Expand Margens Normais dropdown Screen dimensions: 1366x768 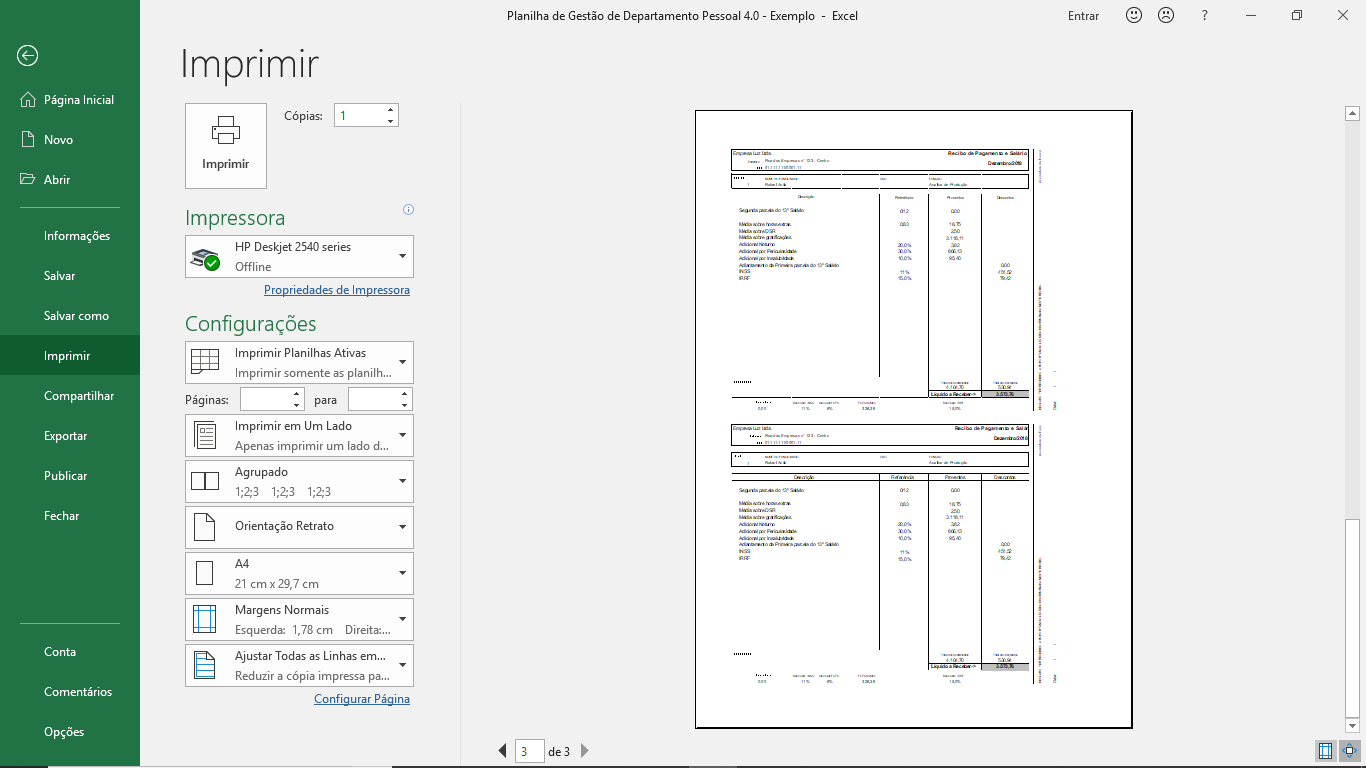point(300,619)
